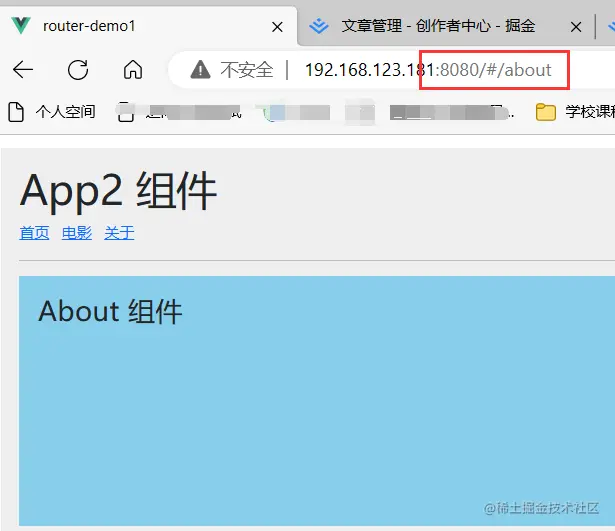Click the Vue logo favicon on router-demo1 tab

[21, 26]
